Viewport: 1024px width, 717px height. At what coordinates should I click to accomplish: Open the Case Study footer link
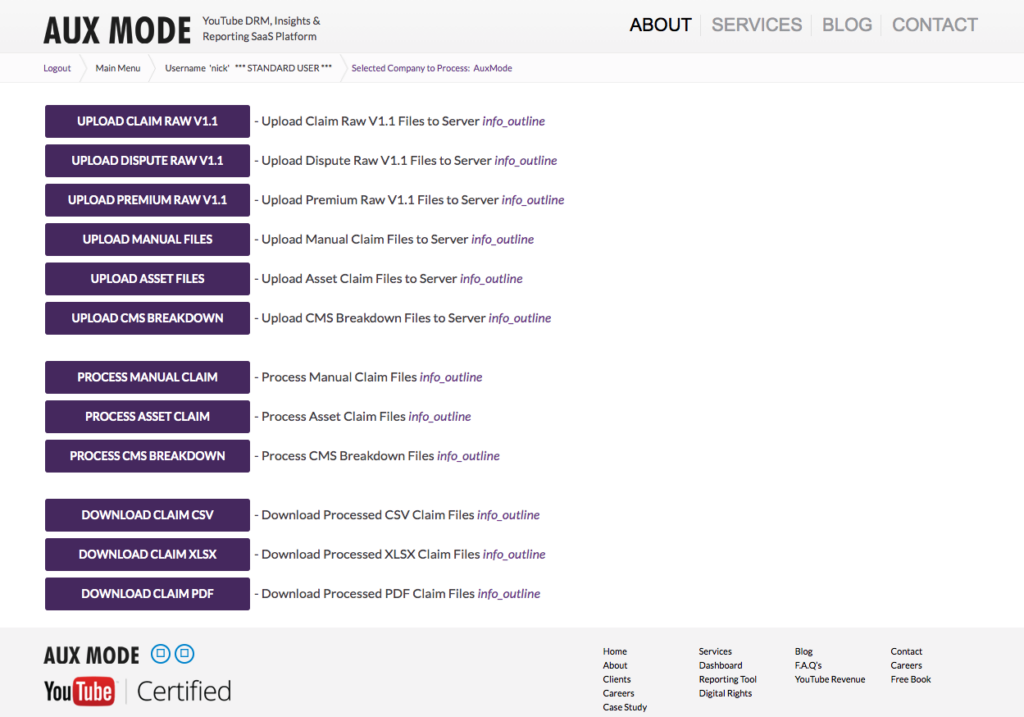625,707
